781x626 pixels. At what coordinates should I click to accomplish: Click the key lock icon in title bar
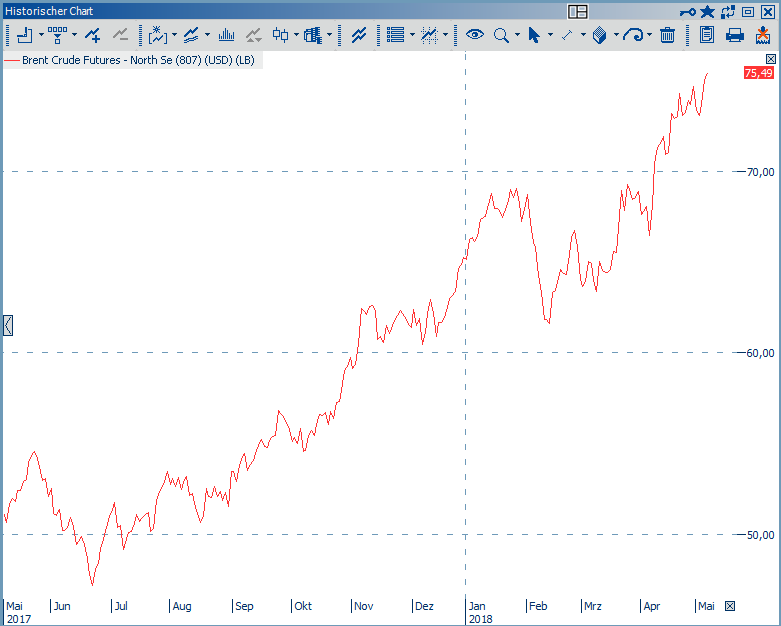[x=688, y=12]
